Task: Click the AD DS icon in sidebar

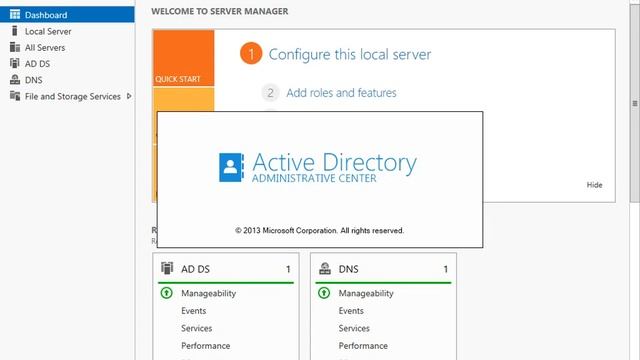Action: [15, 63]
